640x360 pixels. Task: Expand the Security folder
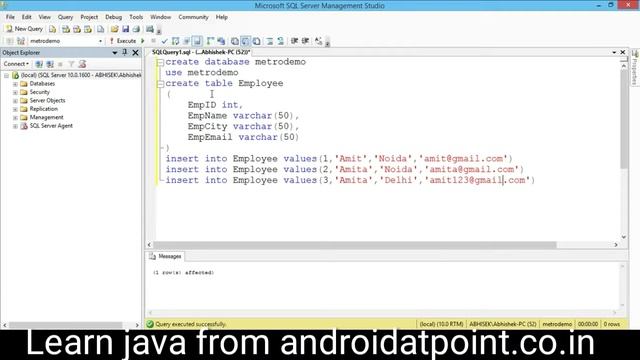pos(15,92)
